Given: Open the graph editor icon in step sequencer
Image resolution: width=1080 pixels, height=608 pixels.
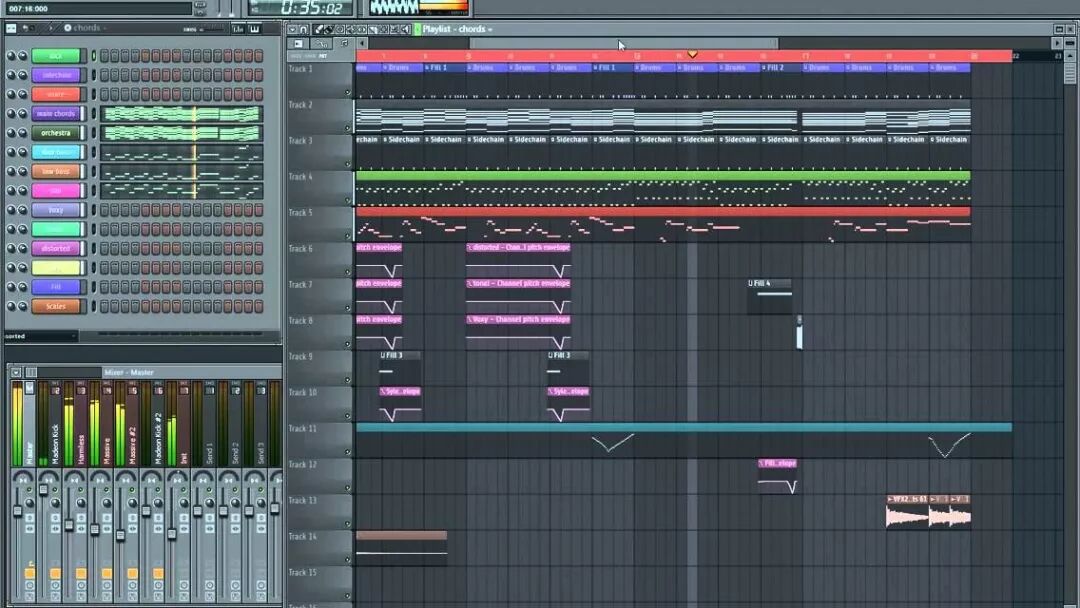Looking at the screenshot, I should pyautogui.click(x=238, y=28).
